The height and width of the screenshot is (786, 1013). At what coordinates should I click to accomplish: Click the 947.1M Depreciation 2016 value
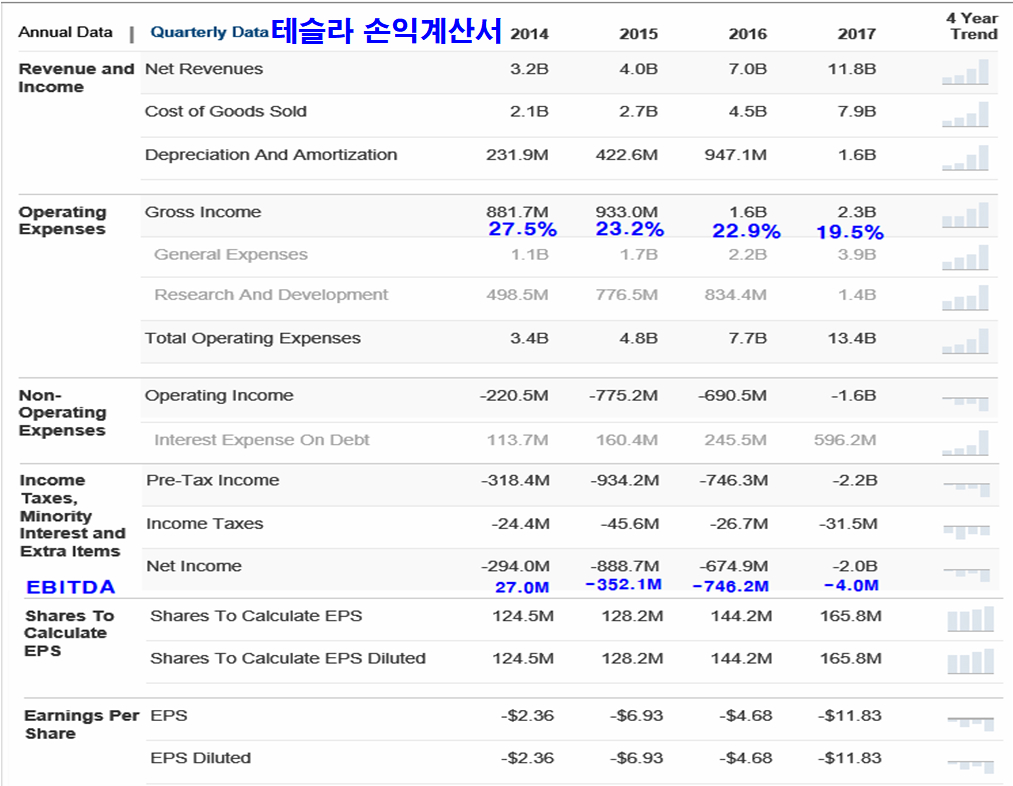click(x=736, y=155)
